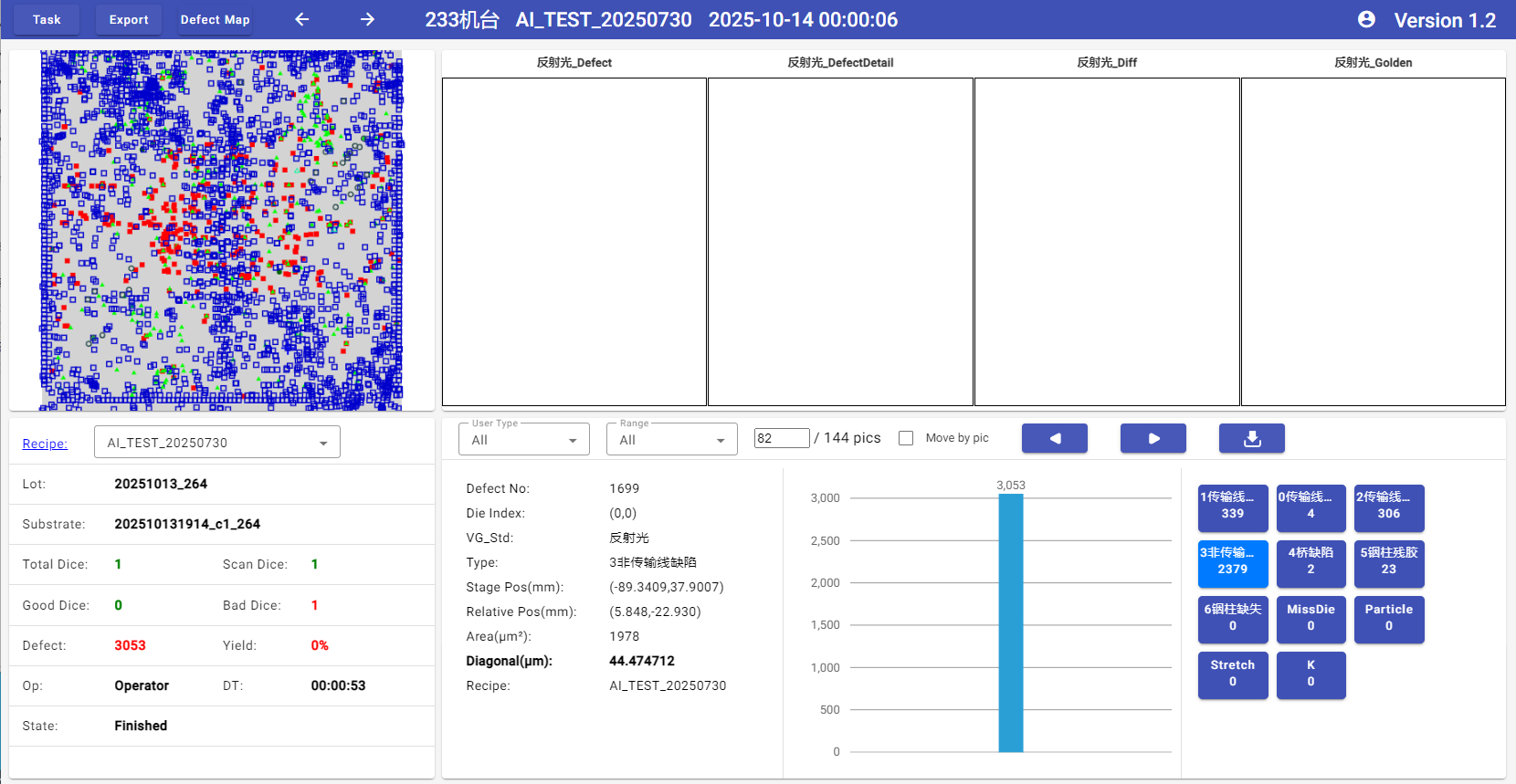Image resolution: width=1516 pixels, height=784 pixels.
Task: Enable Move by pic checkbox
Action: pyautogui.click(x=906, y=438)
